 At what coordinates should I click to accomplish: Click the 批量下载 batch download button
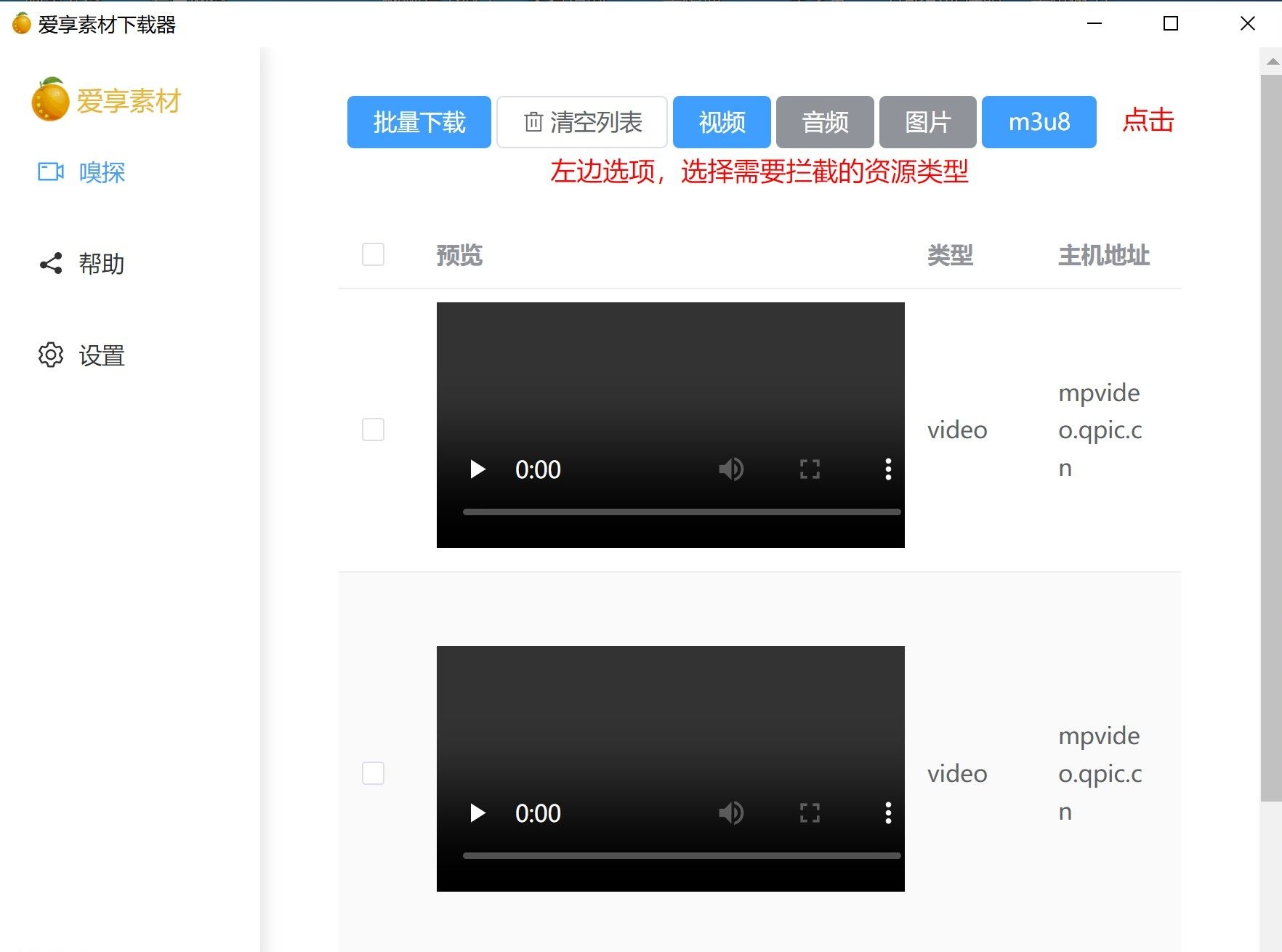pyautogui.click(x=419, y=122)
